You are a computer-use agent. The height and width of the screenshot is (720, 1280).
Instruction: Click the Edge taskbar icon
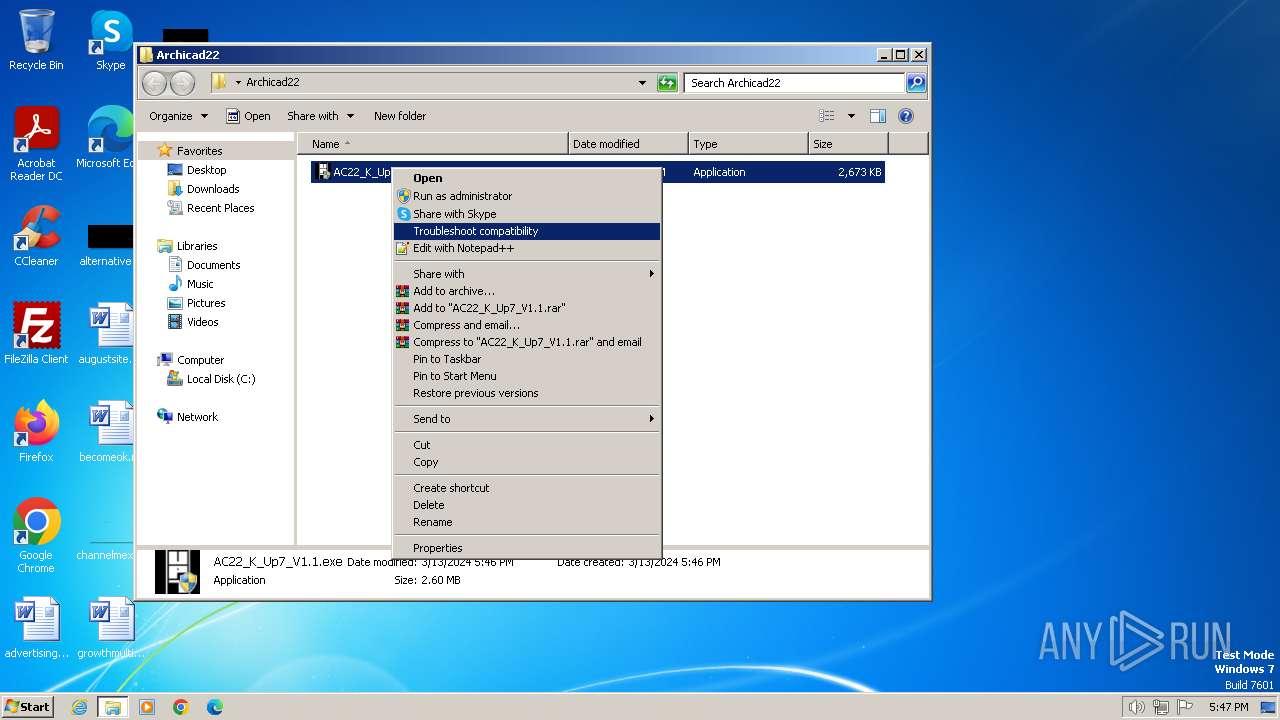(x=215, y=707)
